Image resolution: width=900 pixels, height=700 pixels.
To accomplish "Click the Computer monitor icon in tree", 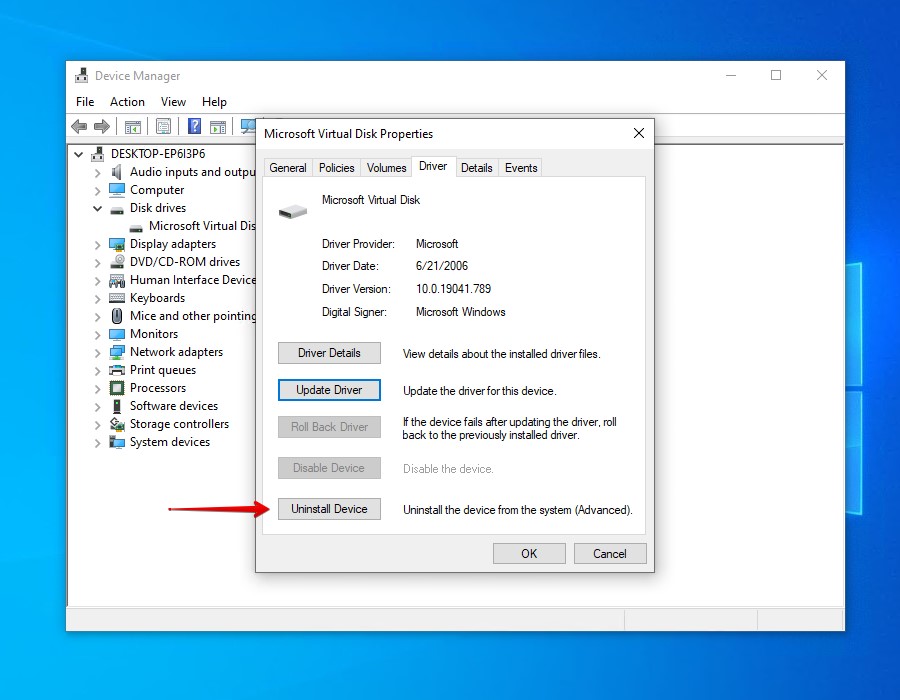I will (x=117, y=189).
